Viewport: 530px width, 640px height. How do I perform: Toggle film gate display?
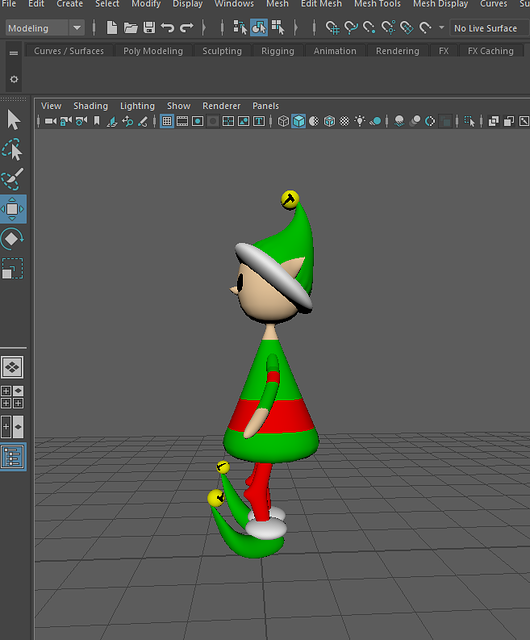[x=183, y=121]
